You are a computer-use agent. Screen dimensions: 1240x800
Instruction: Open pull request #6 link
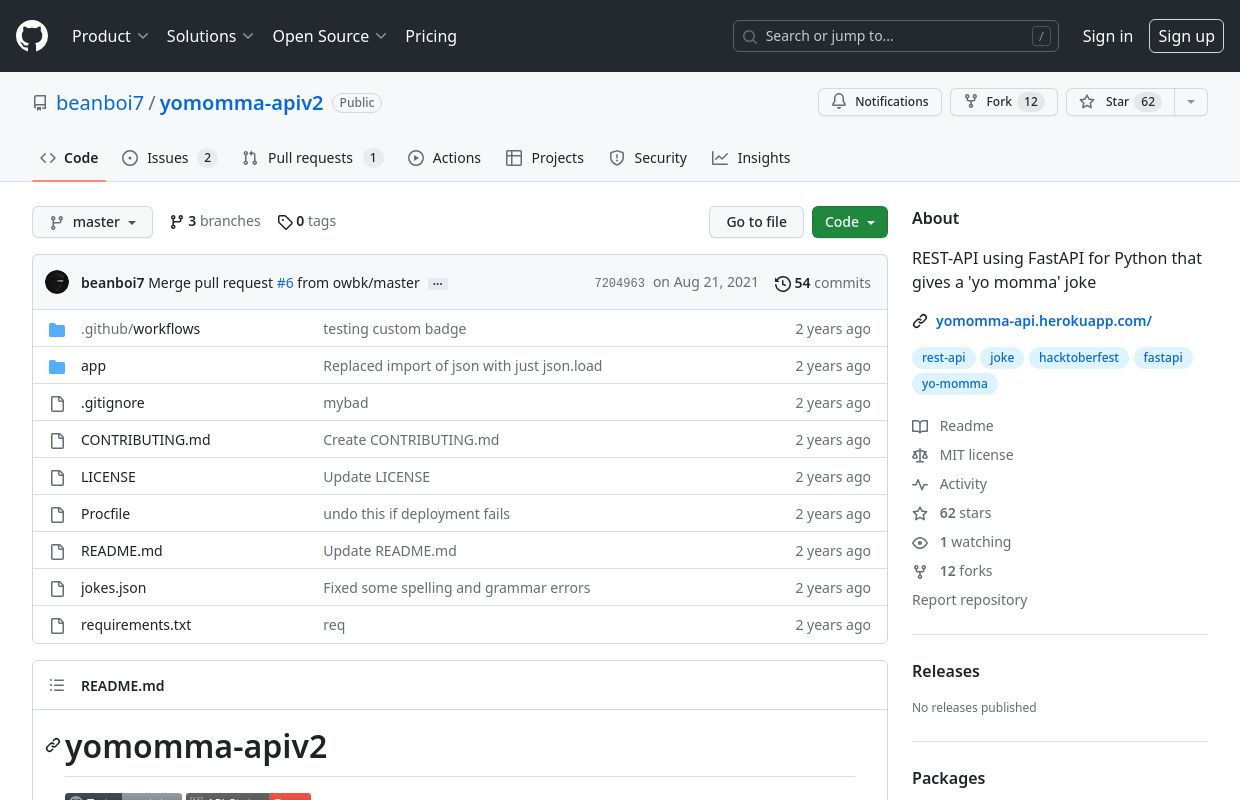pyautogui.click(x=285, y=283)
